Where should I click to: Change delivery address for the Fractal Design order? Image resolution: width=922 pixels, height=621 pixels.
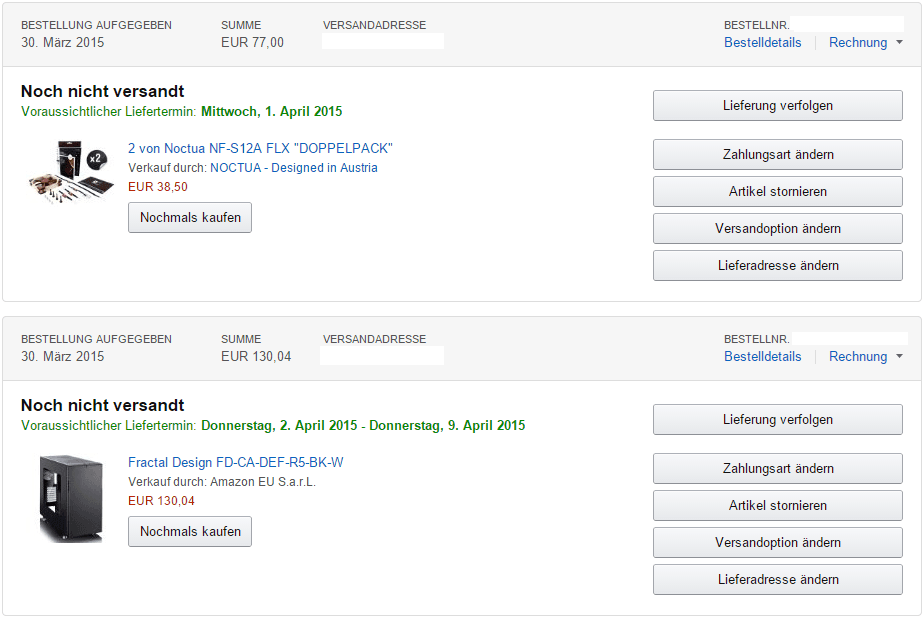pyautogui.click(x=777, y=580)
